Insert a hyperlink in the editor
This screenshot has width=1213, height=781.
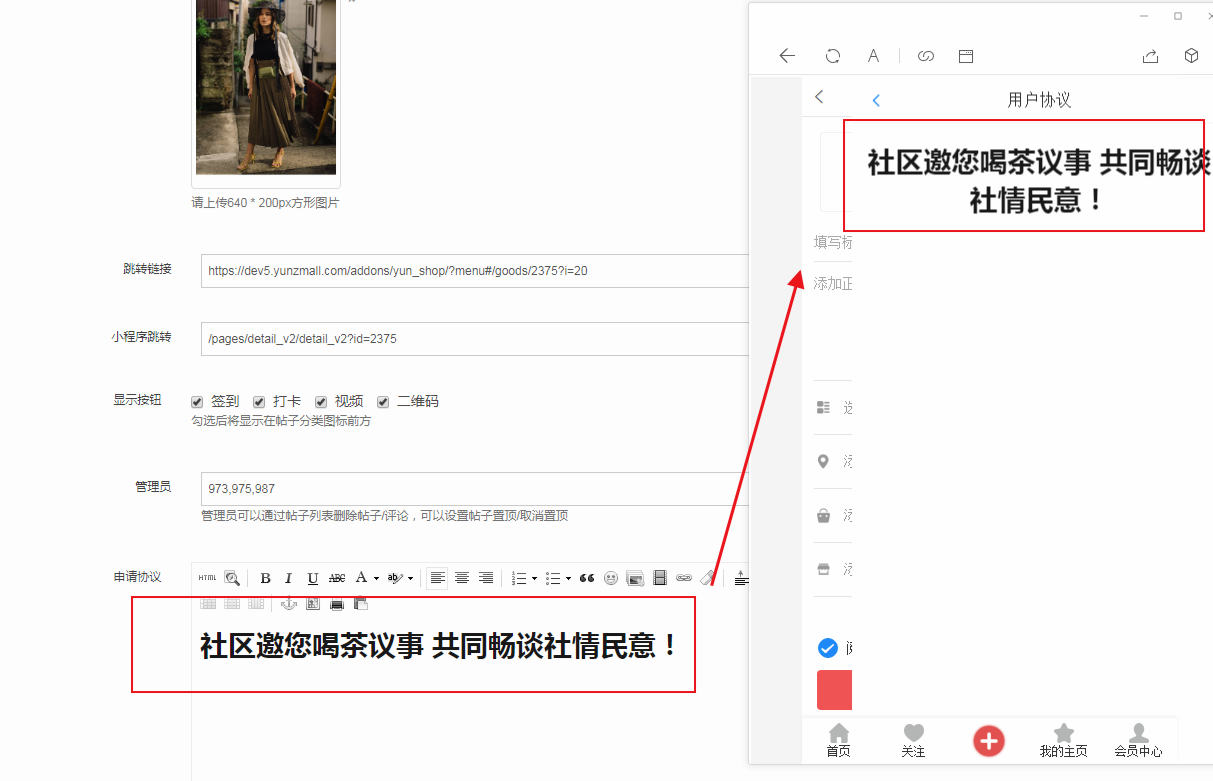click(684, 578)
